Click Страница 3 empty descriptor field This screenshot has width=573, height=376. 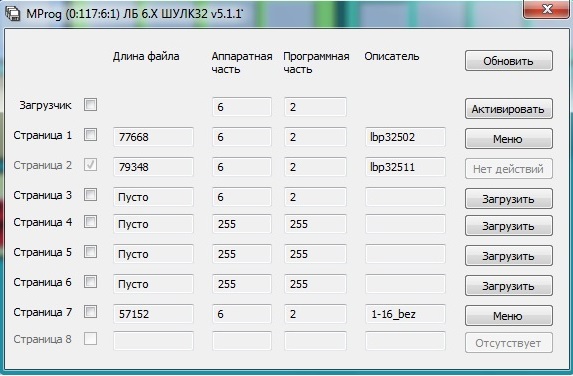point(405,197)
